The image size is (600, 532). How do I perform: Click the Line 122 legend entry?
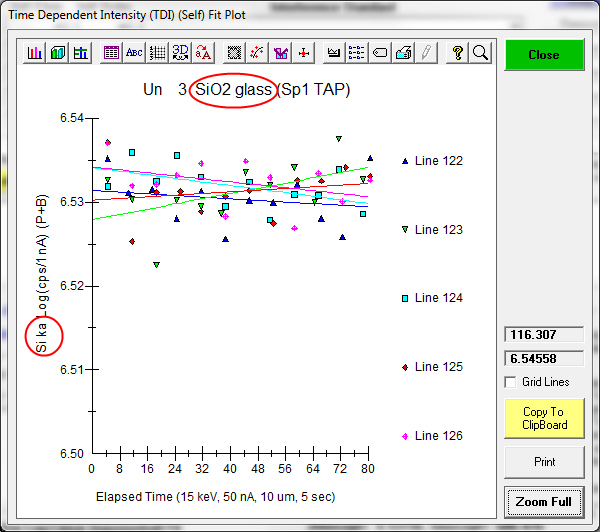438,160
